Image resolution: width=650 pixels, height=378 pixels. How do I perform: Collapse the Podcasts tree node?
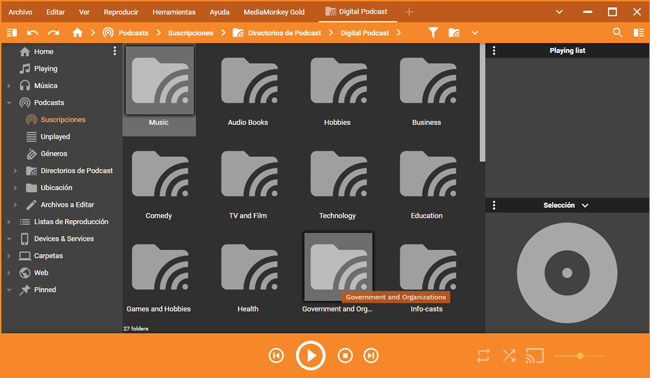click(9, 103)
